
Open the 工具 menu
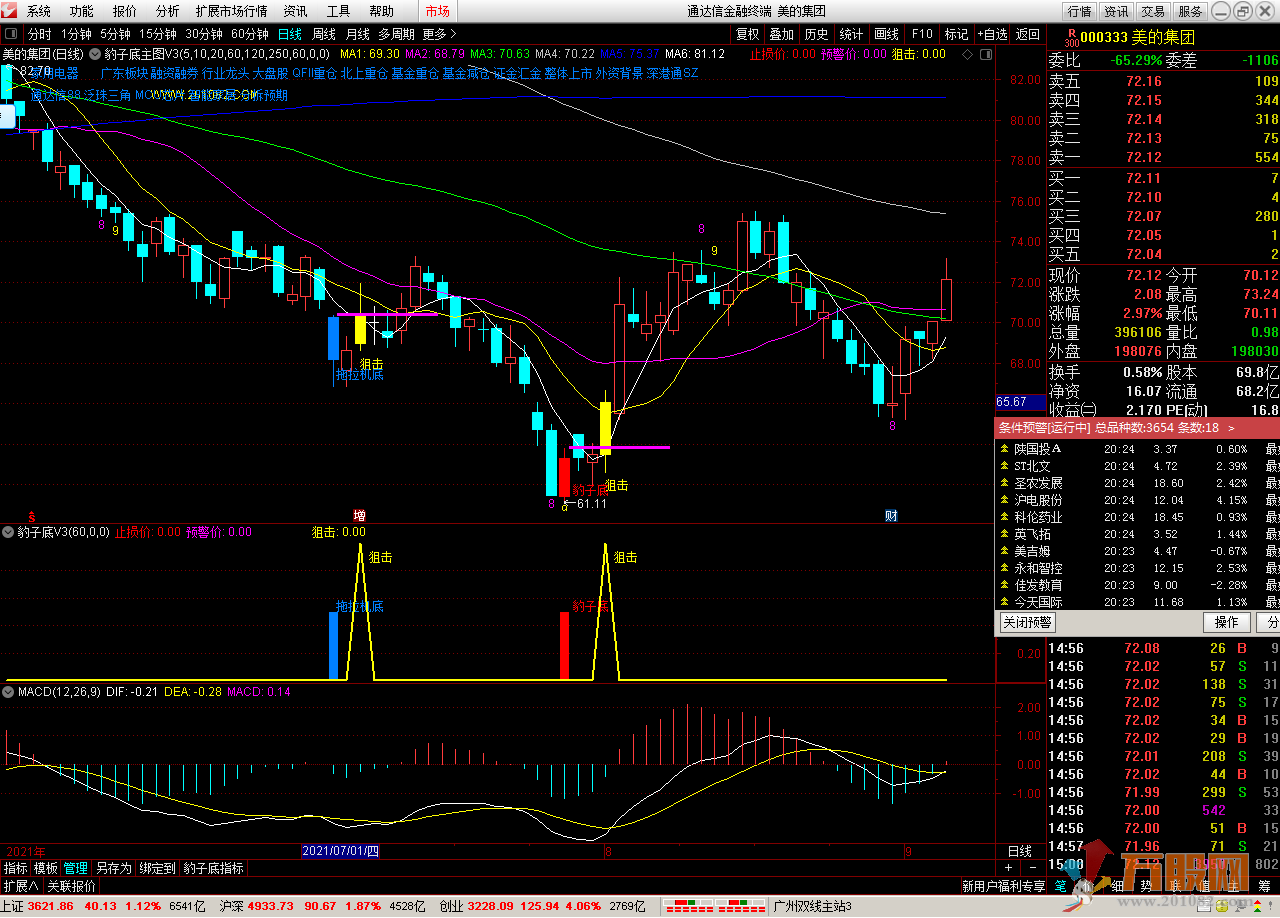coord(338,11)
